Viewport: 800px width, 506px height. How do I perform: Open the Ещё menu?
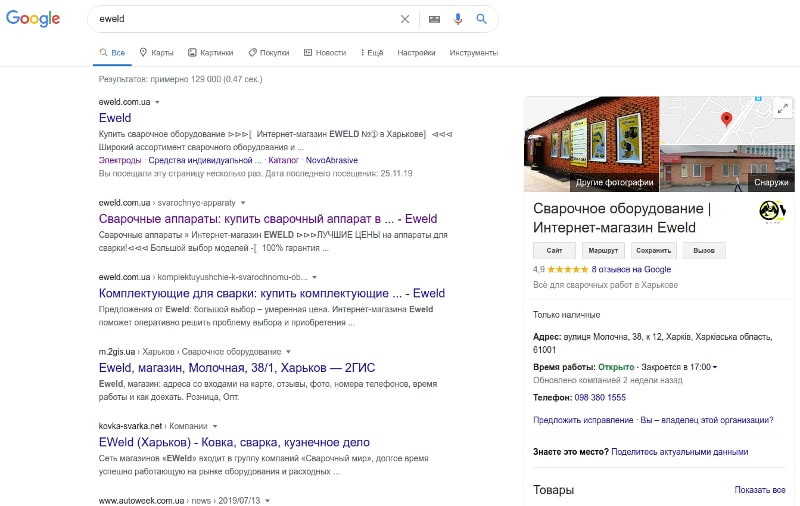[371, 53]
